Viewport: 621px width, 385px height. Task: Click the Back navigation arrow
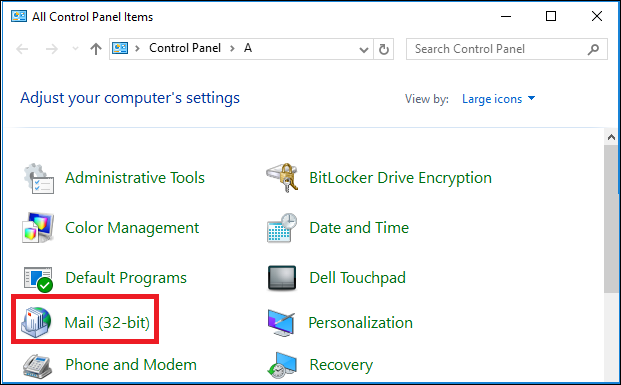22,49
